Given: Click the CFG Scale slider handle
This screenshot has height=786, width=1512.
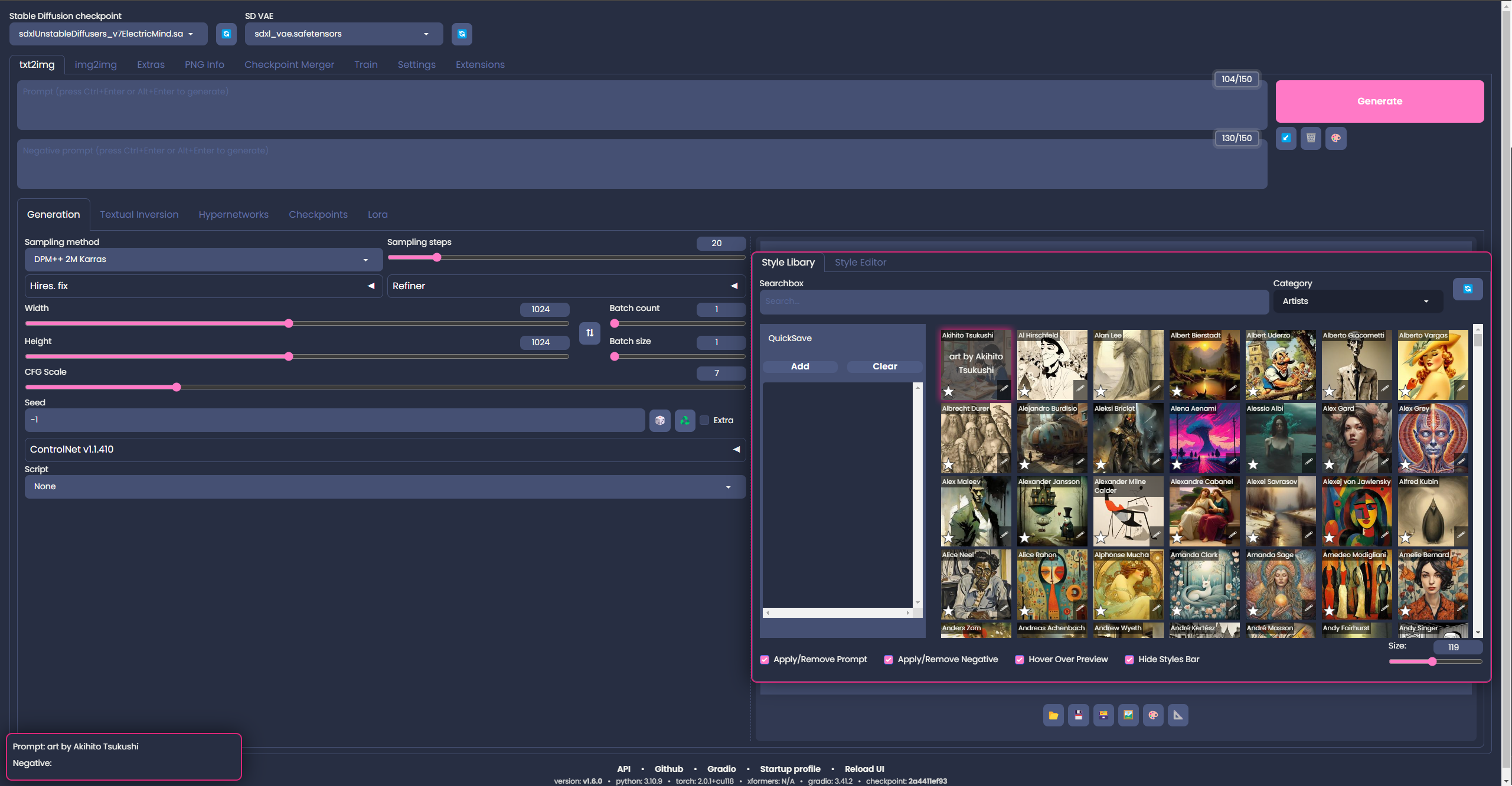Looking at the screenshot, I should pyautogui.click(x=177, y=387).
